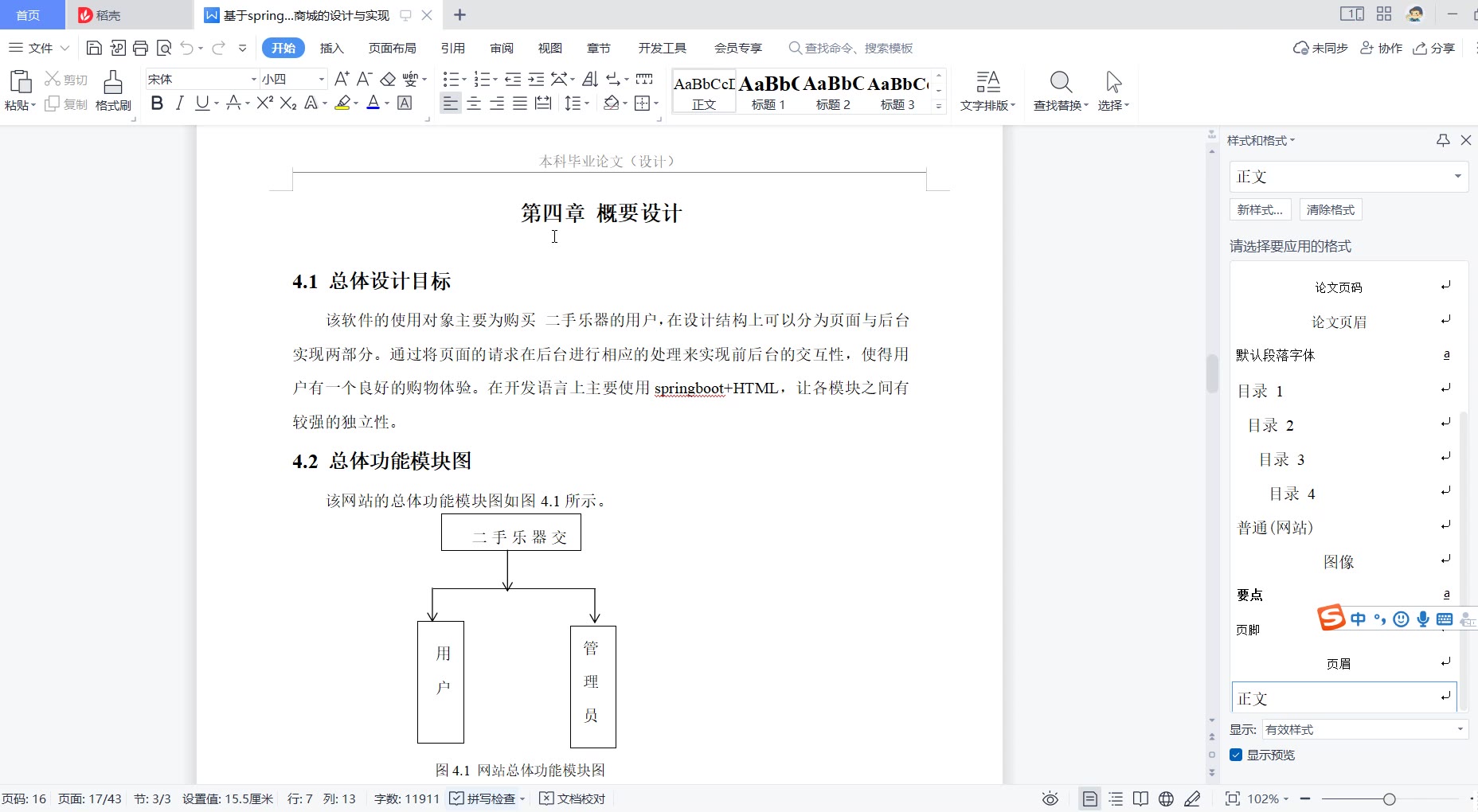Switch to the 页面布局 tab
The height and width of the screenshot is (812, 1478).
[393, 48]
